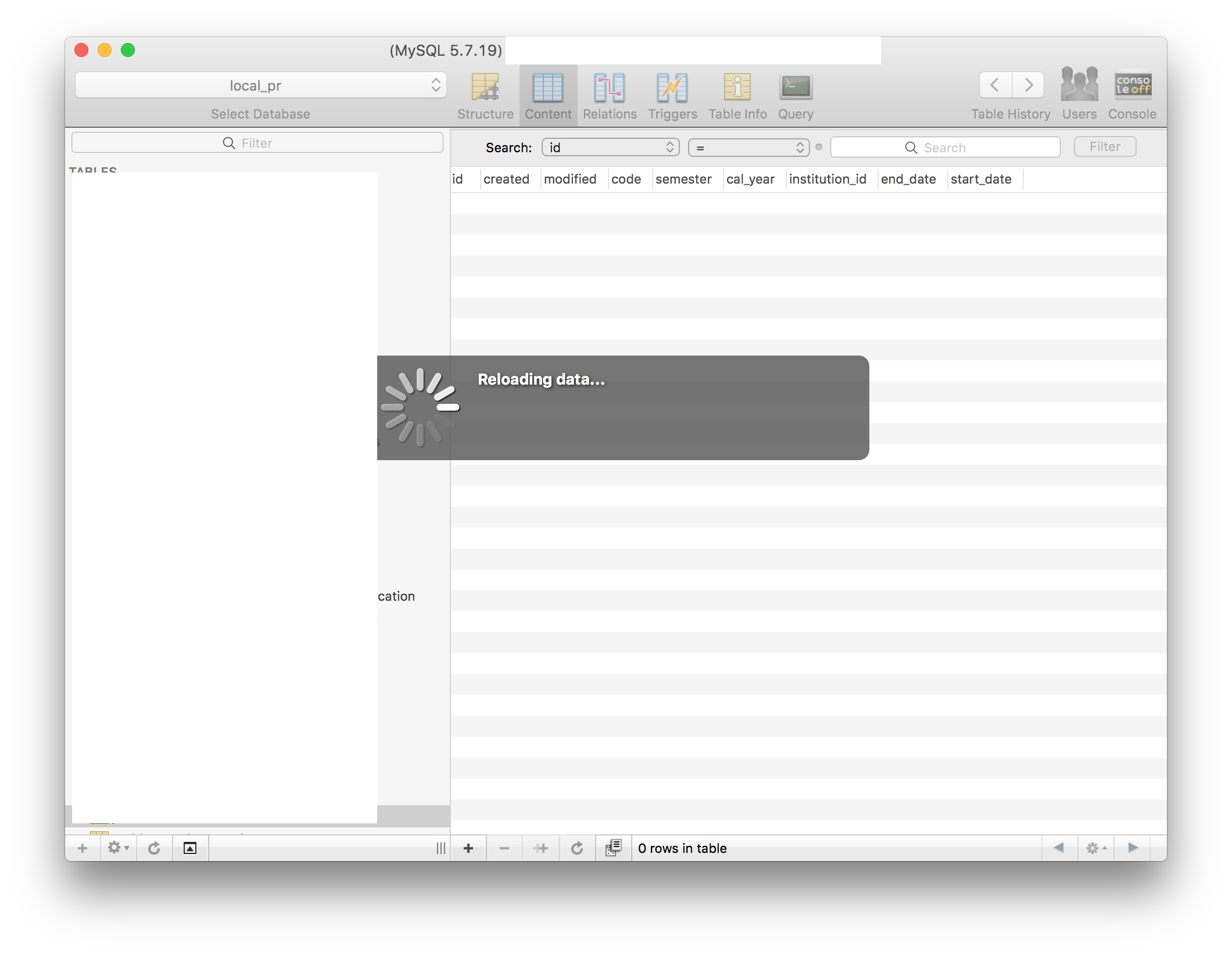The width and height of the screenshot is (1232, 954).
Task: Open the pagination settings gear
Action: click(x=1096, y=848)
